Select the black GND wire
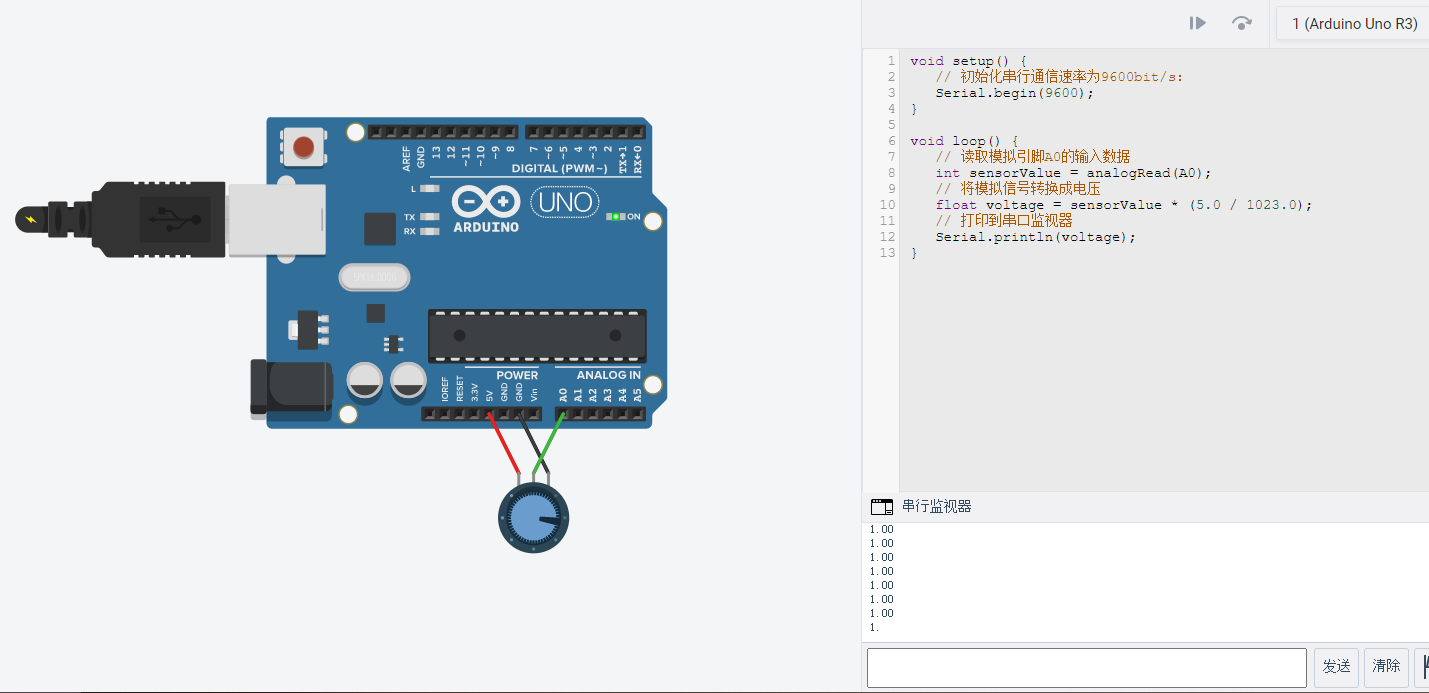 [x=536, y=445]
